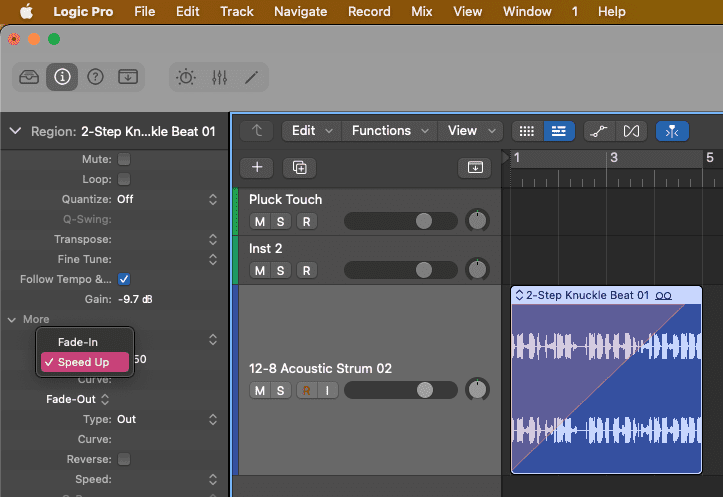
Task: Click the Gain value -9.7 dB
Action: click(x=135, y=299)
